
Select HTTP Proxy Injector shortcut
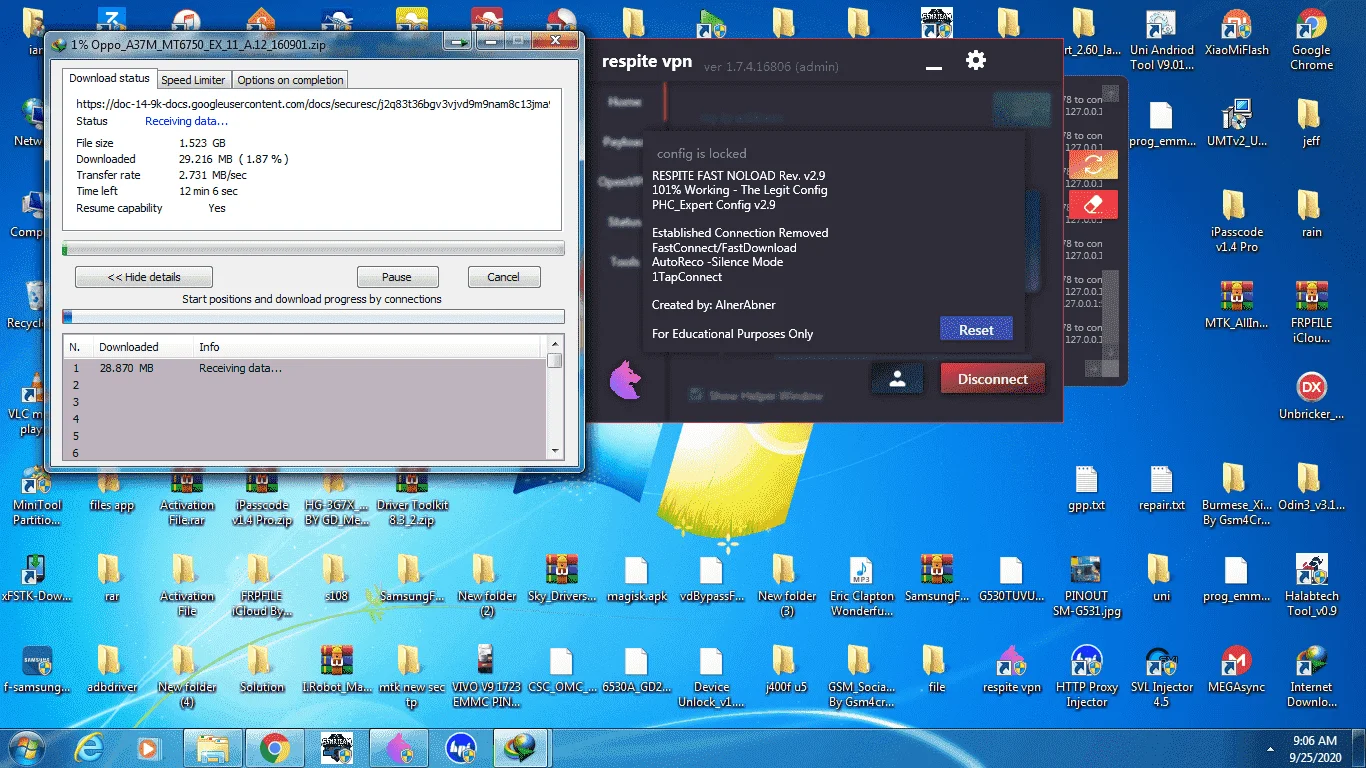point(1086,677)
